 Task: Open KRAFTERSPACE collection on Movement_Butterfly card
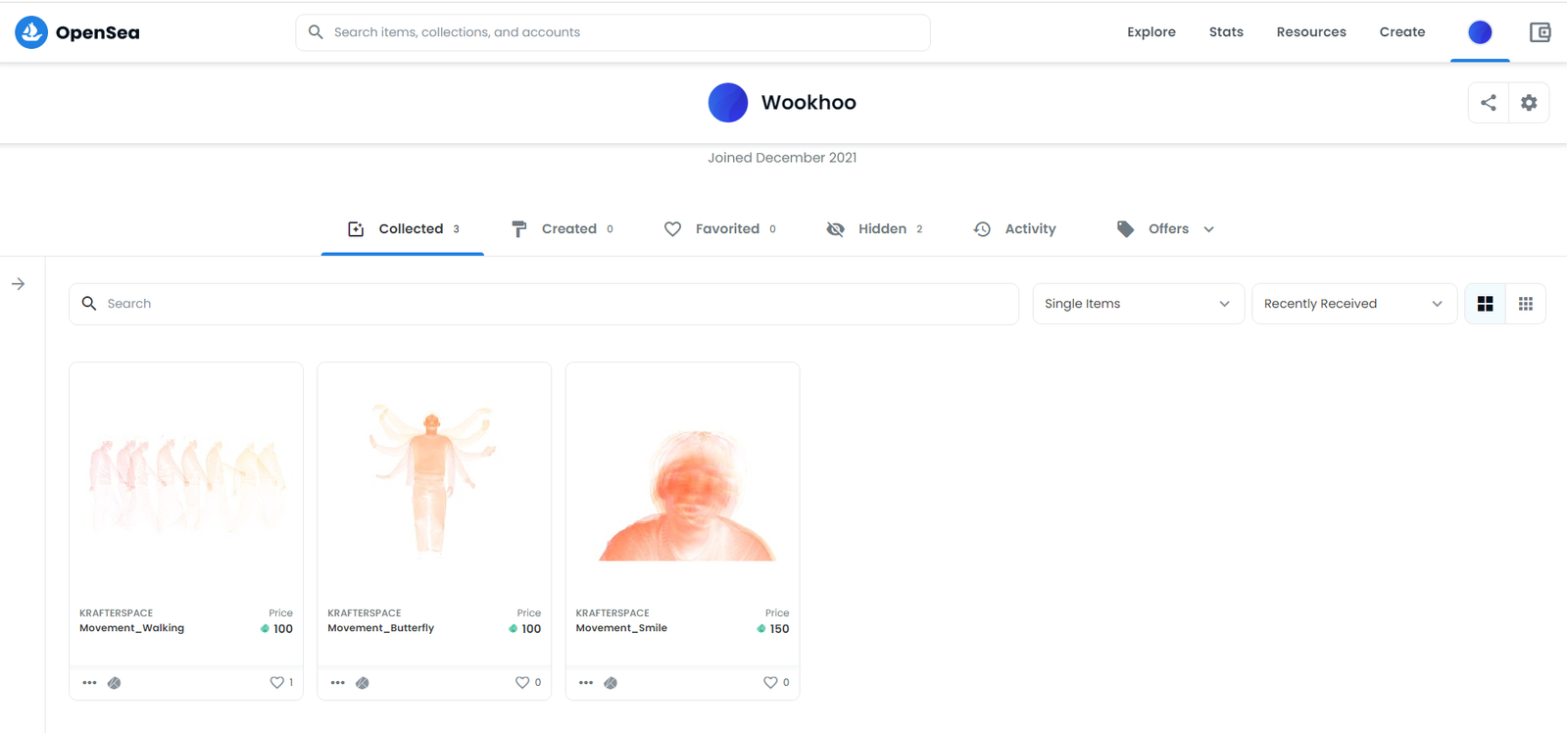(364, 613)
